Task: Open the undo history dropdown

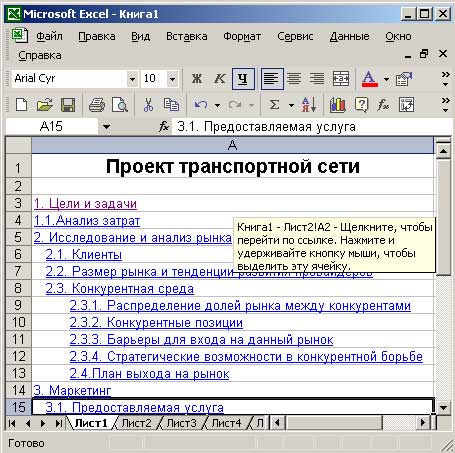Action: click(x=217, y=106)
